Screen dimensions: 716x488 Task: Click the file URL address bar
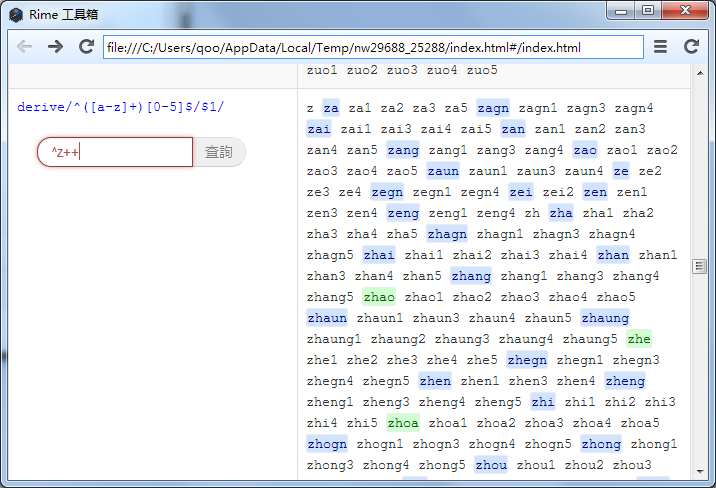pyautogui.click(x=373, y=47)
